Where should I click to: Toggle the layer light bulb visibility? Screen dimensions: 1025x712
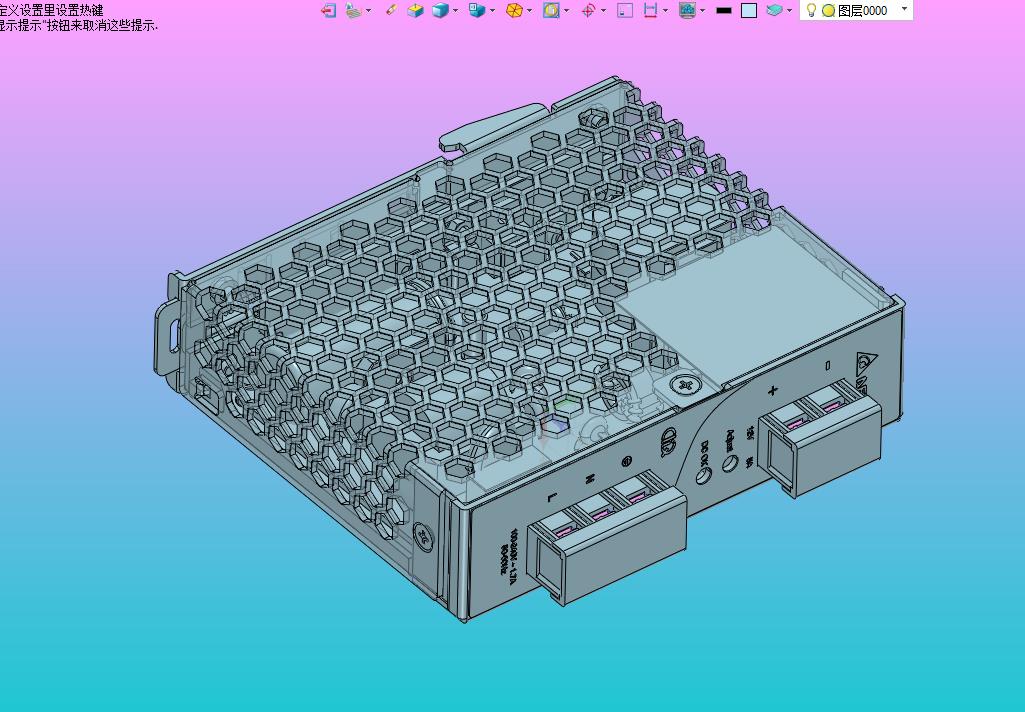pos(811,10)
